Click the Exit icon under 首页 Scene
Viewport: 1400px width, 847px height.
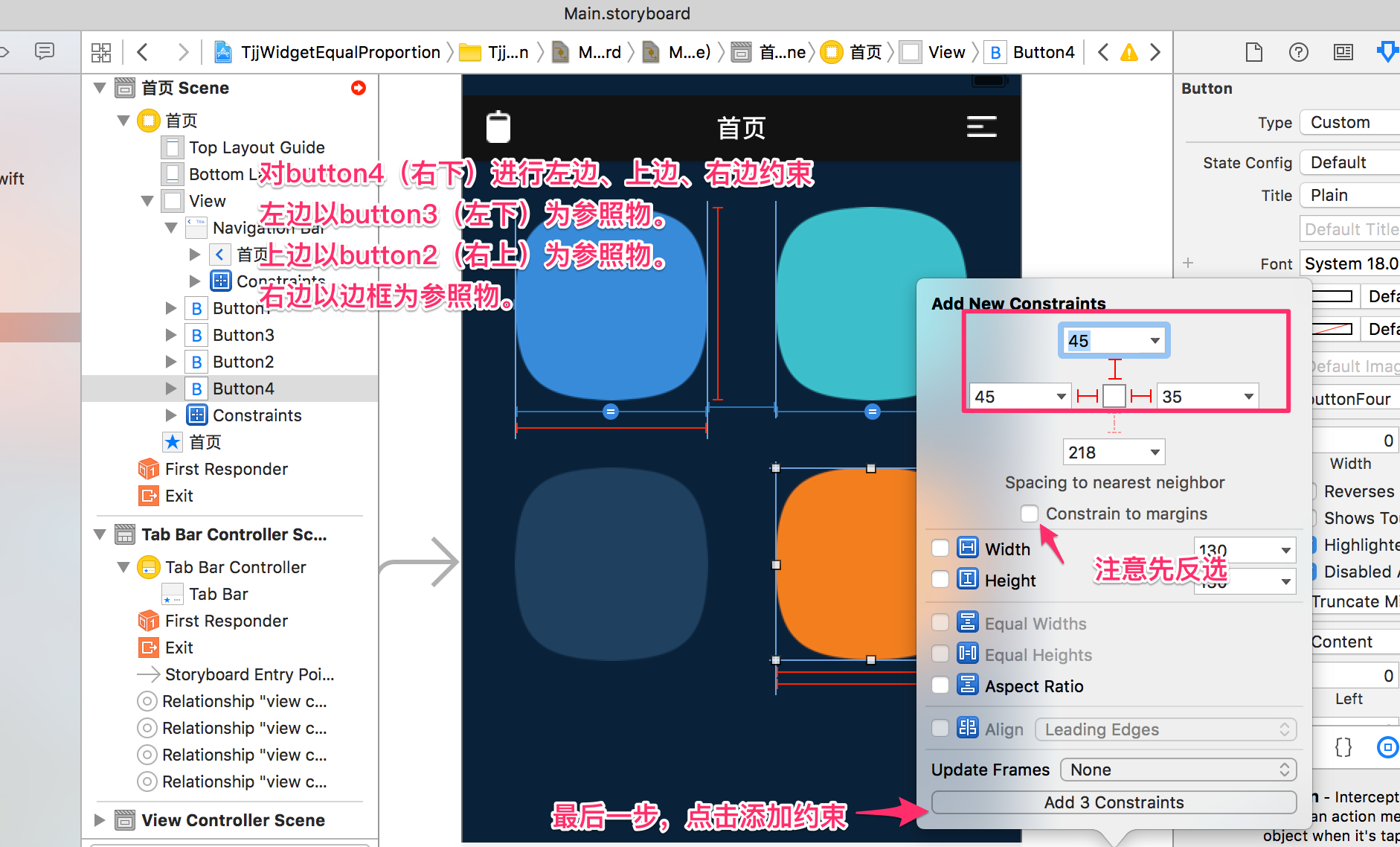149,496
